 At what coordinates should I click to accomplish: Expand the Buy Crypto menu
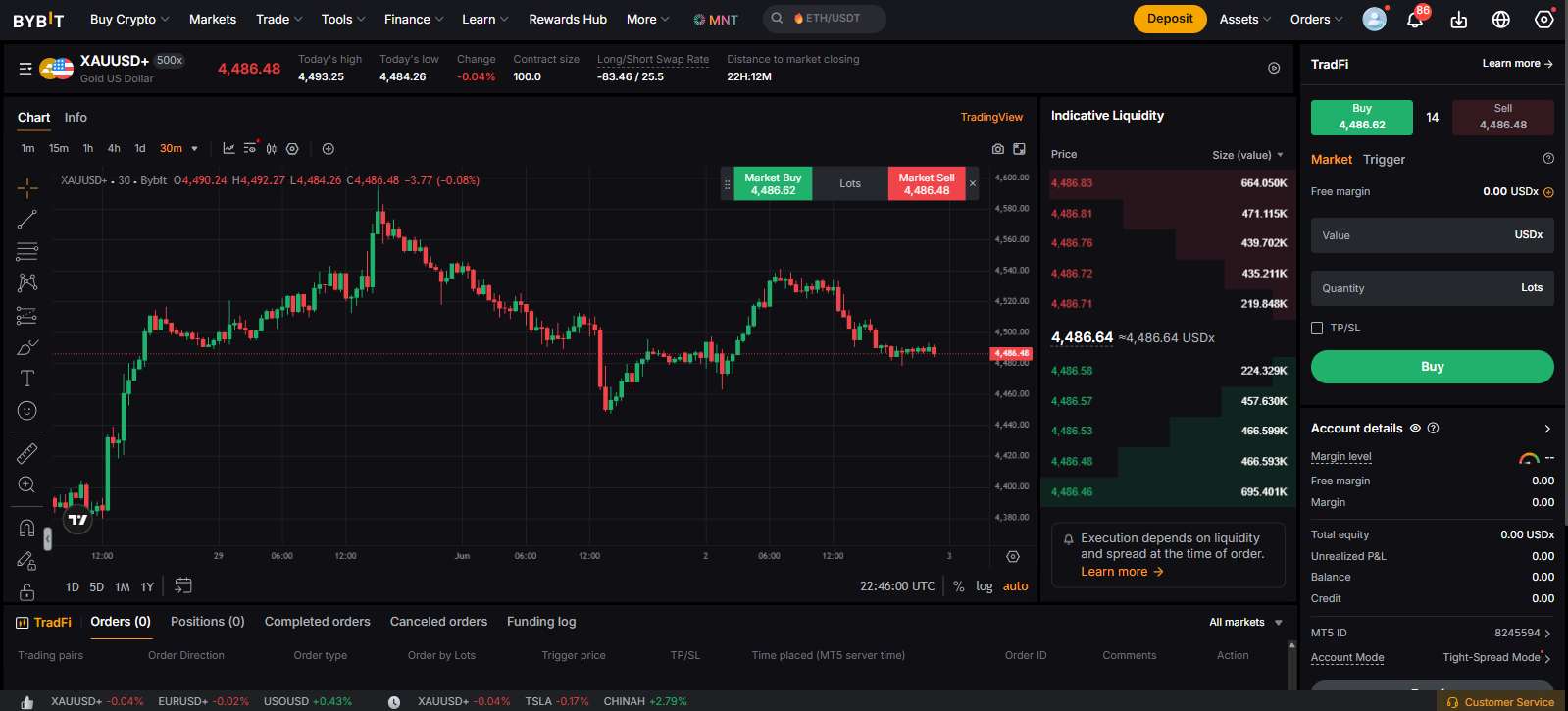pyautogui.click(x=129, y=19)
